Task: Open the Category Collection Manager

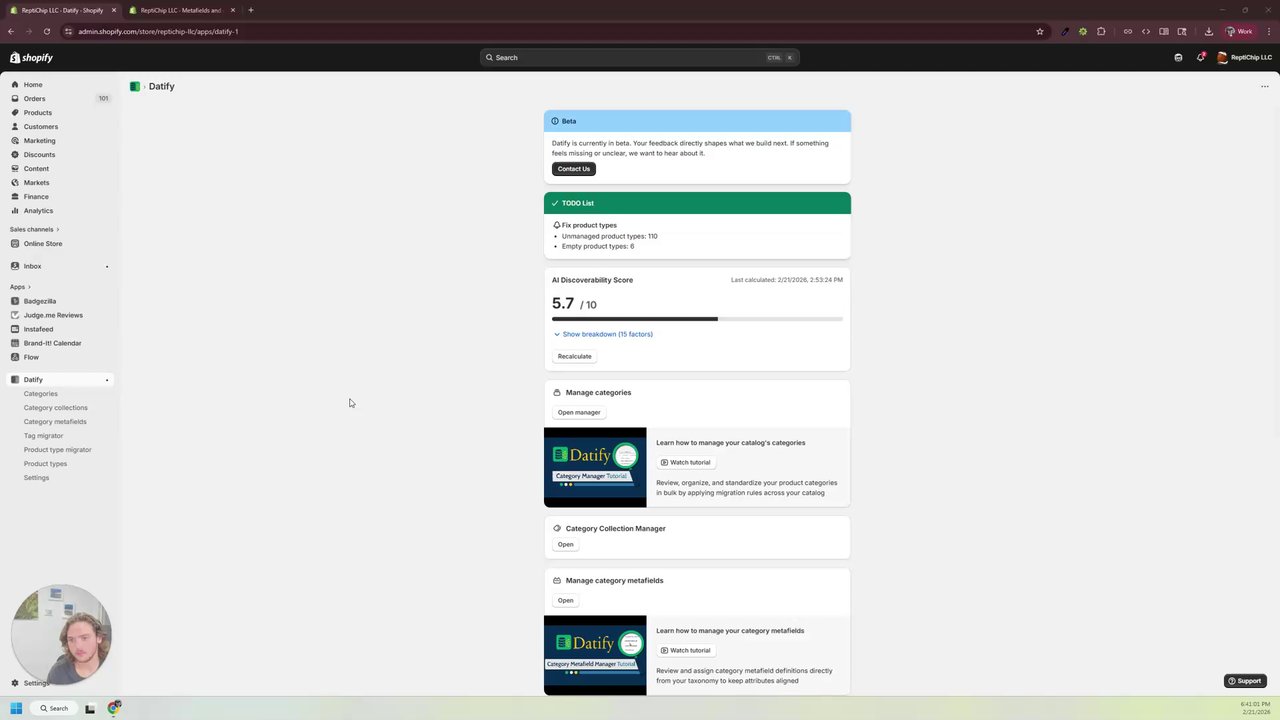Action: click(x=566, y=544)
